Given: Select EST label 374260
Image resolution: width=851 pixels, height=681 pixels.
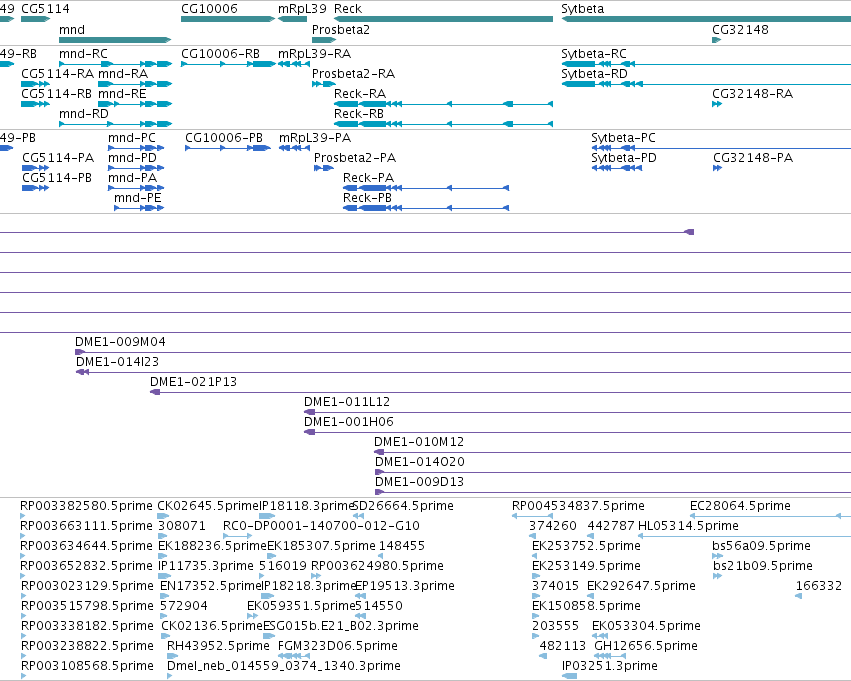Looking at the screenshot, I should tap(552, 526).
